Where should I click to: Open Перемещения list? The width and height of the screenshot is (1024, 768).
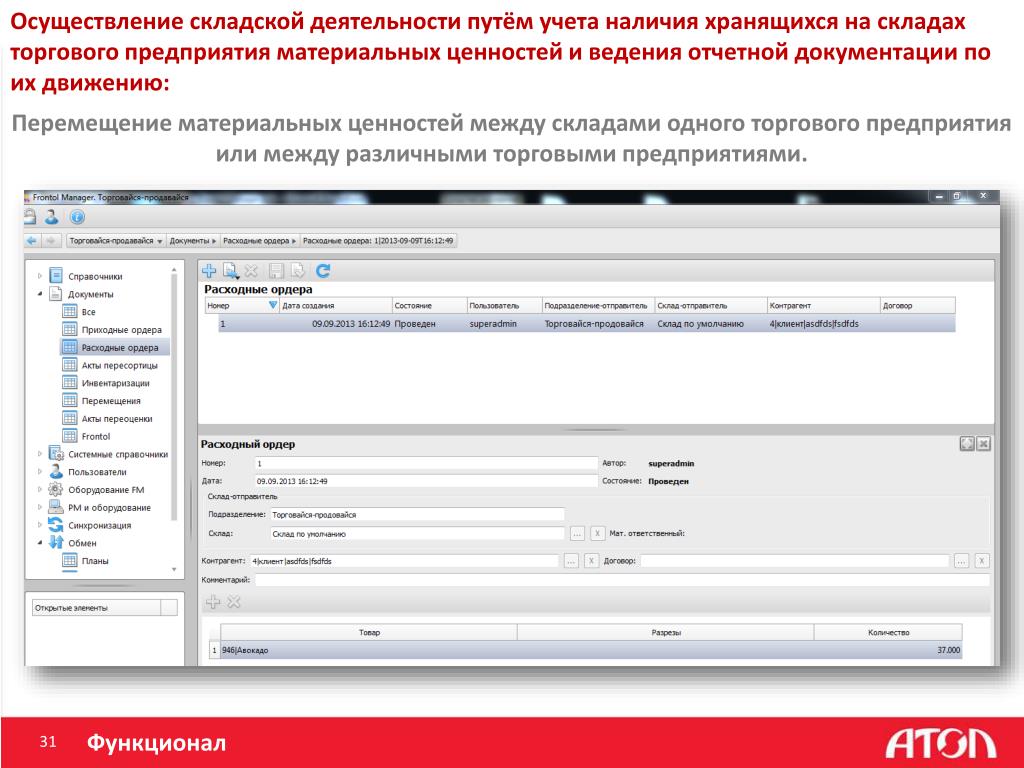[x=111, y=400]
